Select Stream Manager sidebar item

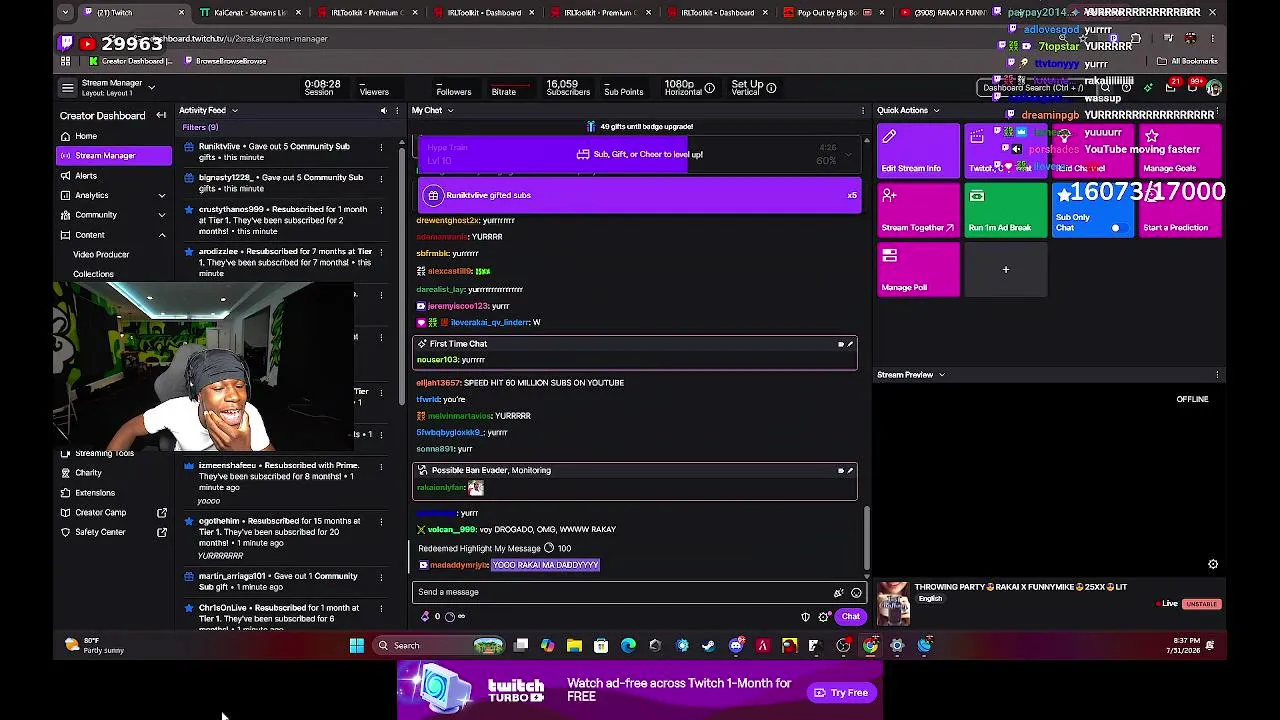click(114, 156)
